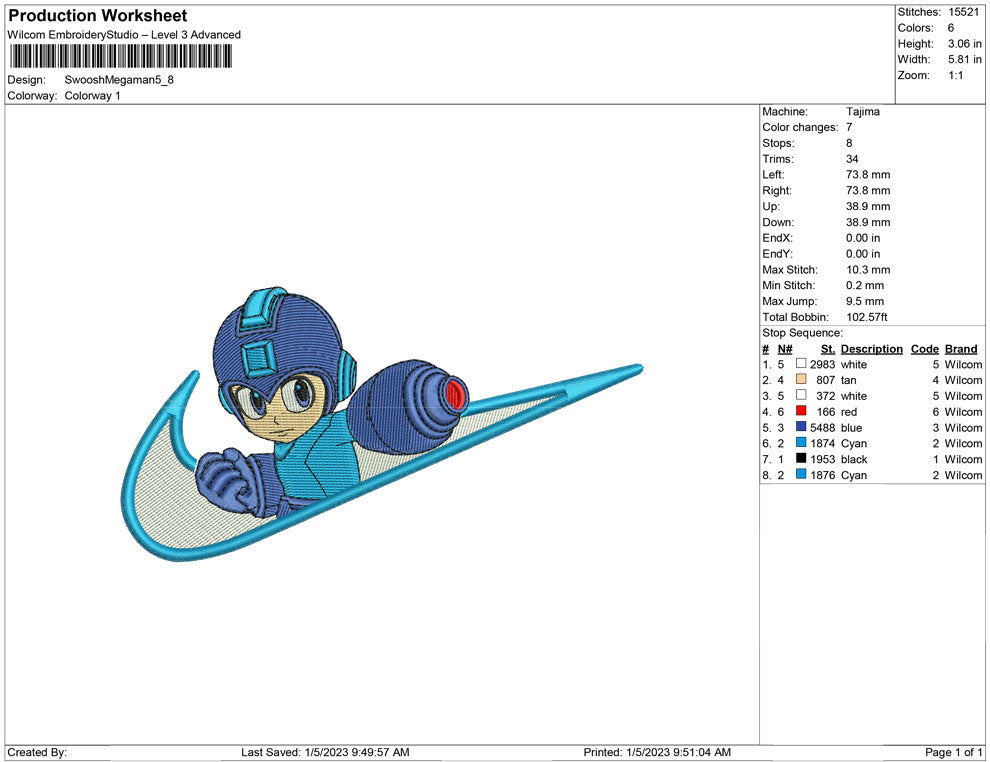The width and height of the screenshot is (990, 762).
Task: Click the stitch count '1953'
Action: [x=823, y=459]
